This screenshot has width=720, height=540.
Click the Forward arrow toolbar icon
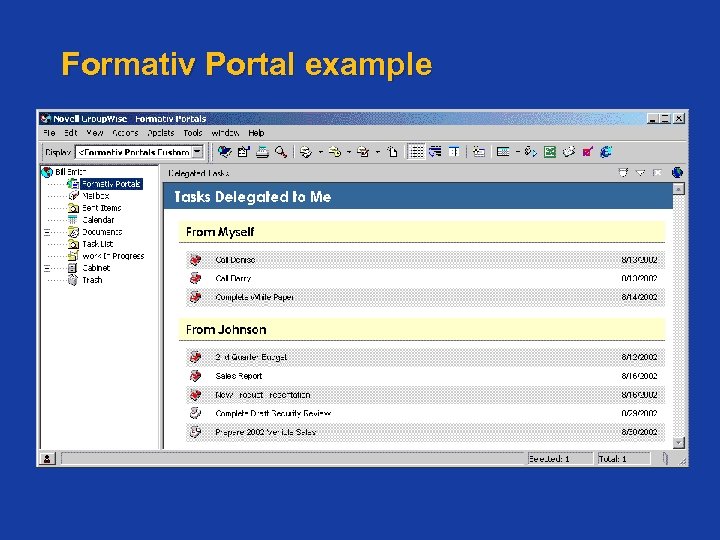pos(335,152)
